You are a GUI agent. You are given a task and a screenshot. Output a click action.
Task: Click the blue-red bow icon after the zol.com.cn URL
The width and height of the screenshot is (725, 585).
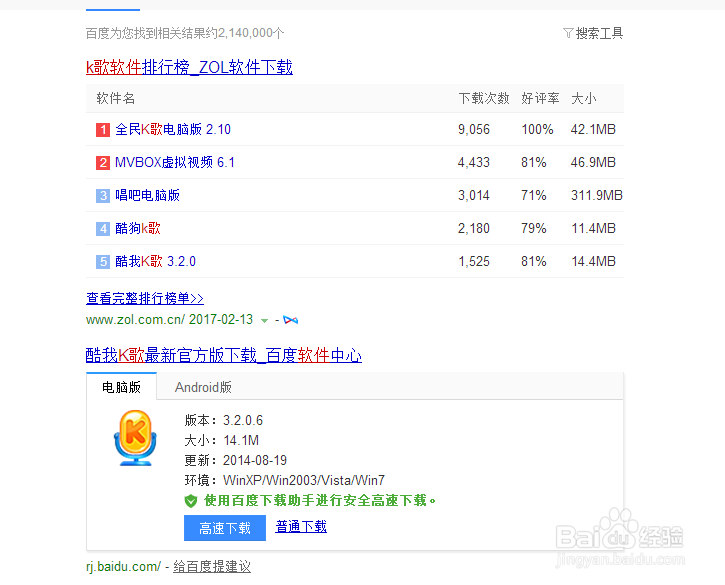coord(290,320)
